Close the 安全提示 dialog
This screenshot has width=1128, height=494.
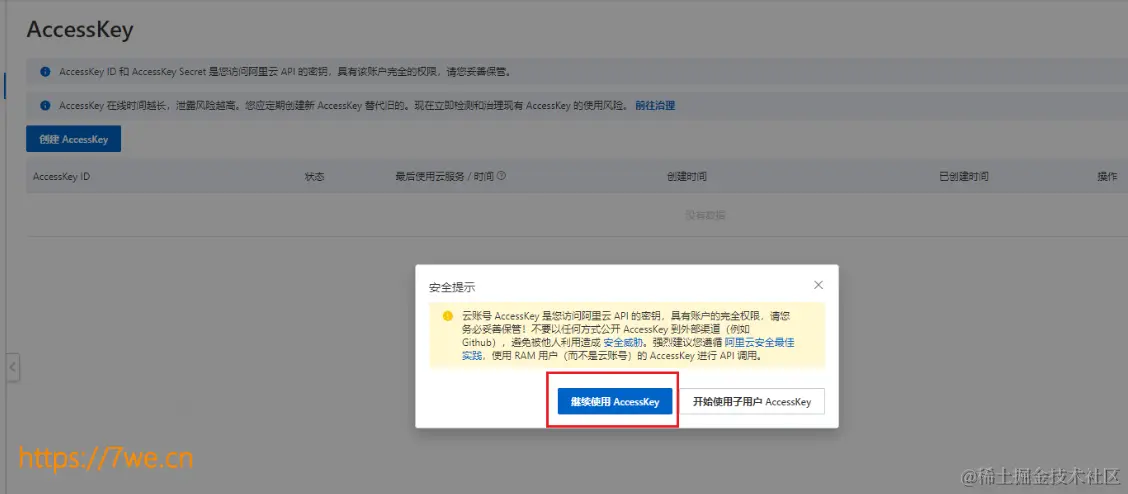818,285
